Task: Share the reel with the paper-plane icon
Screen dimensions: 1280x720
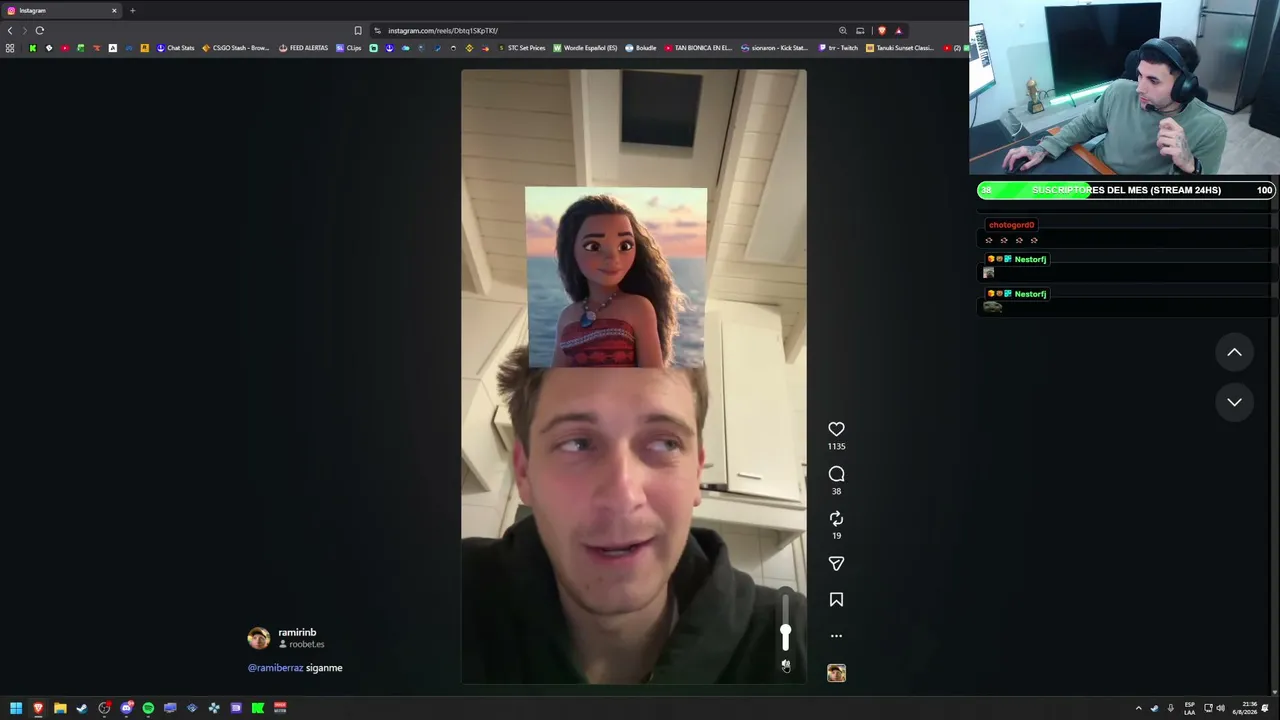Action: click(x=836, y=564)
